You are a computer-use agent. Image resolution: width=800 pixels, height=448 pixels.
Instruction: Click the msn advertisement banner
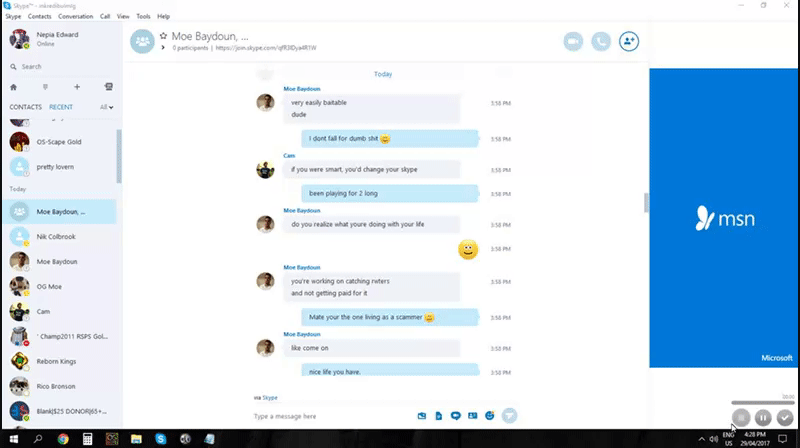click(x=723, y=218)
